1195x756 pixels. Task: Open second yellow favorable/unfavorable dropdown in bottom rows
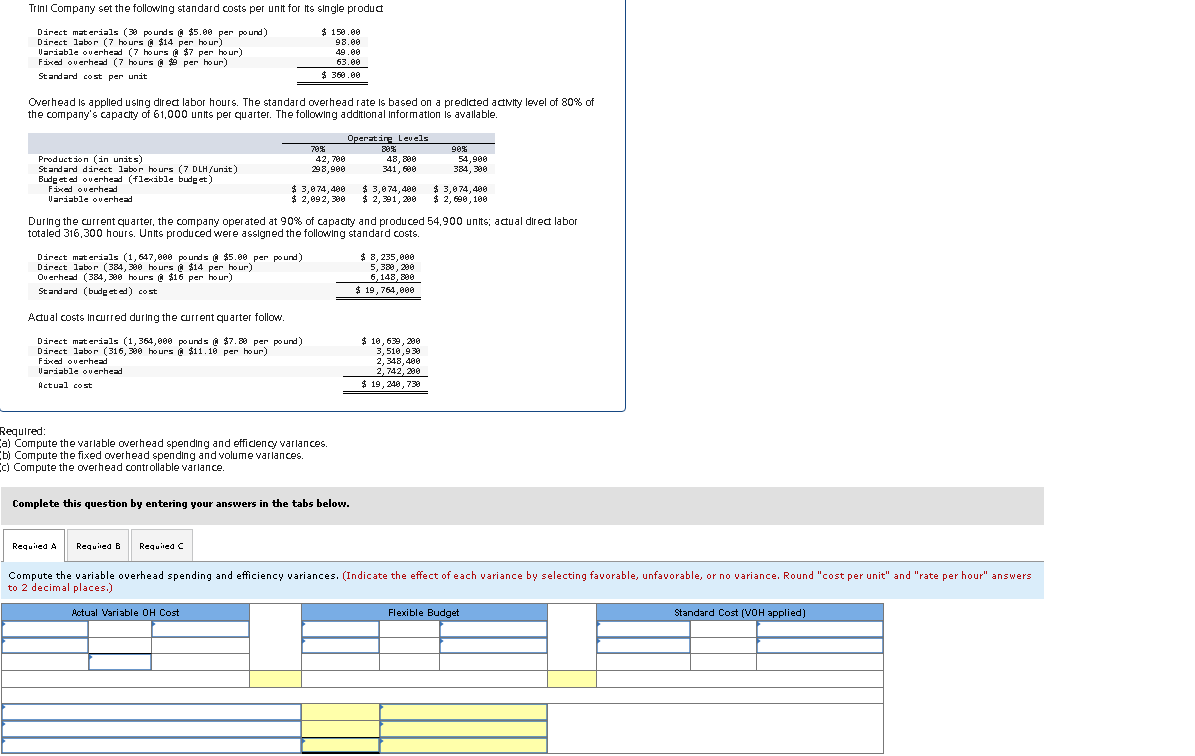pyautogui.click(x=463, y=729)
